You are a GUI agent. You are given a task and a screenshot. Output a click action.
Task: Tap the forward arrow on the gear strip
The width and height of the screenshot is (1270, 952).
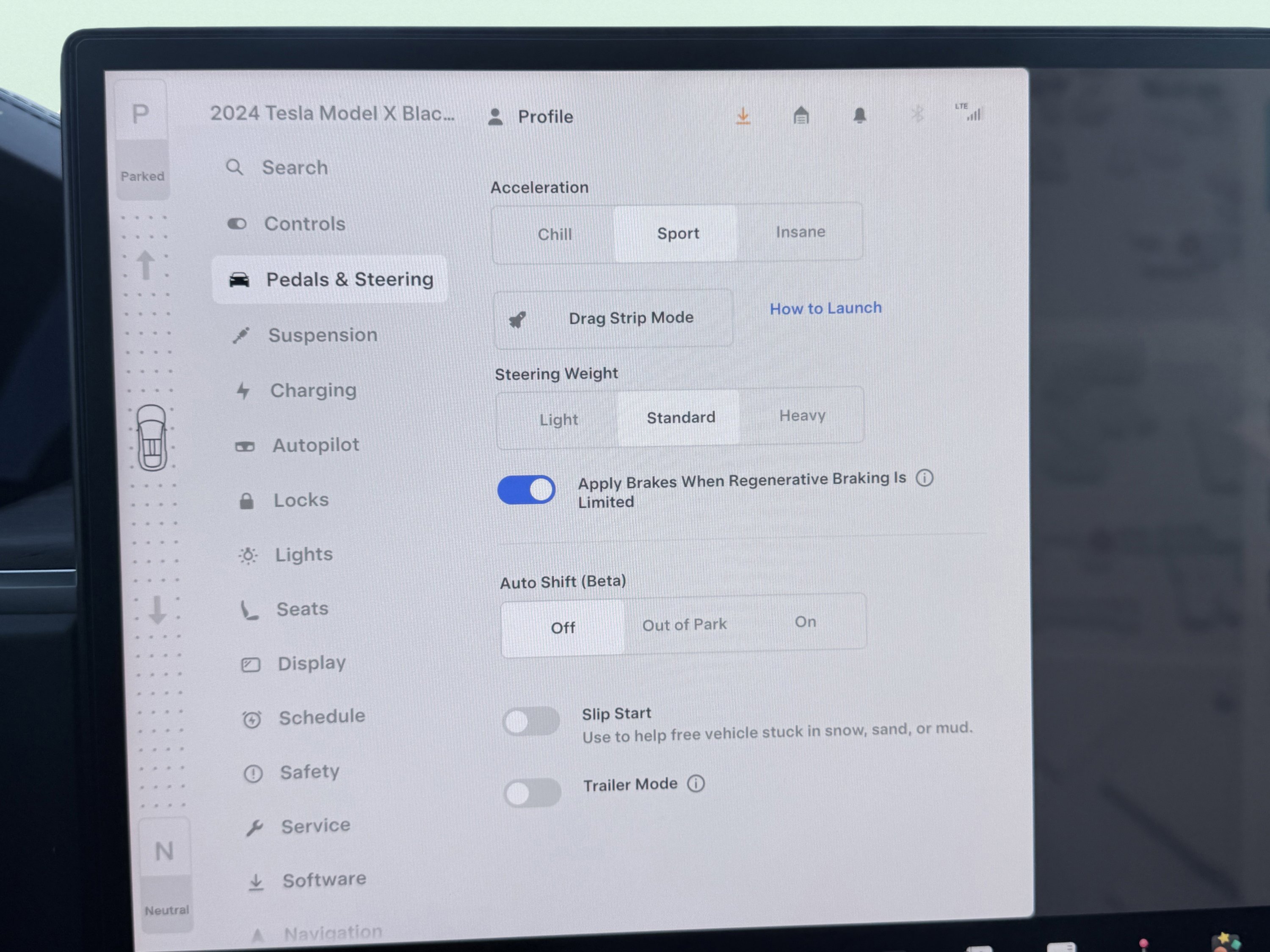146,265
